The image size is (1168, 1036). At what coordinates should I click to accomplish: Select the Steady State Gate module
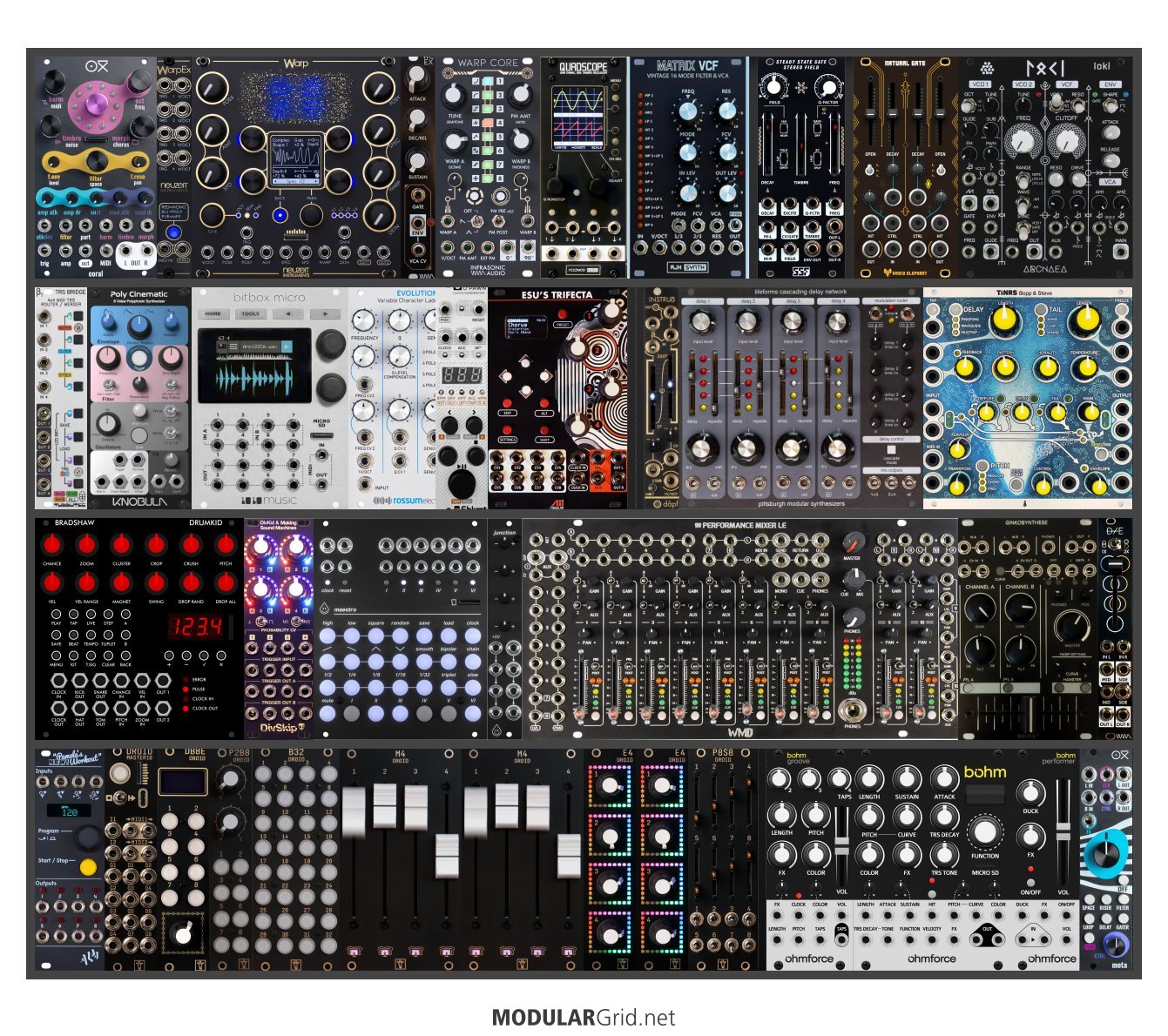pyautogui.click(x=800, y=167)
